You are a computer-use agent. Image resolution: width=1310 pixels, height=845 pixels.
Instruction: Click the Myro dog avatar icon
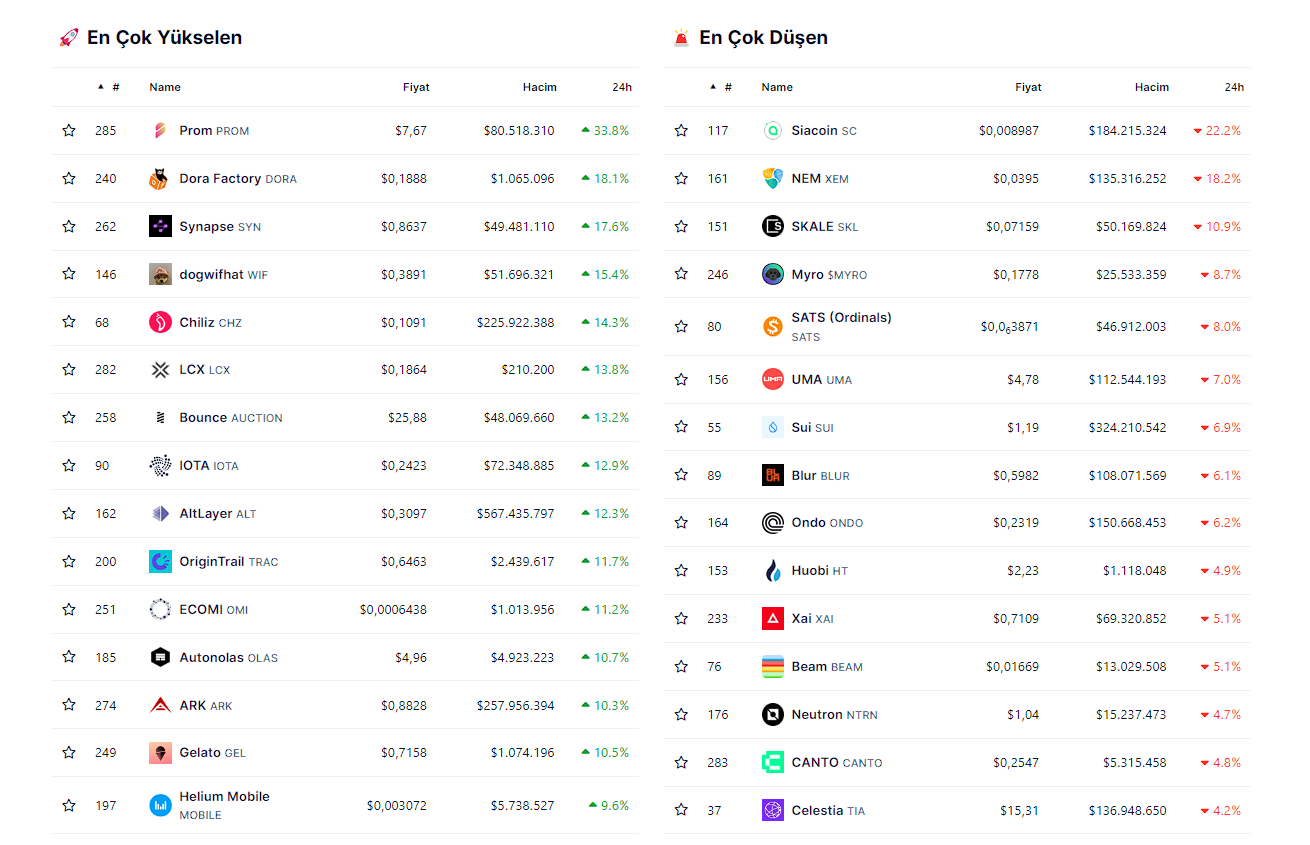pyautogui.click(x=772, y=274)
